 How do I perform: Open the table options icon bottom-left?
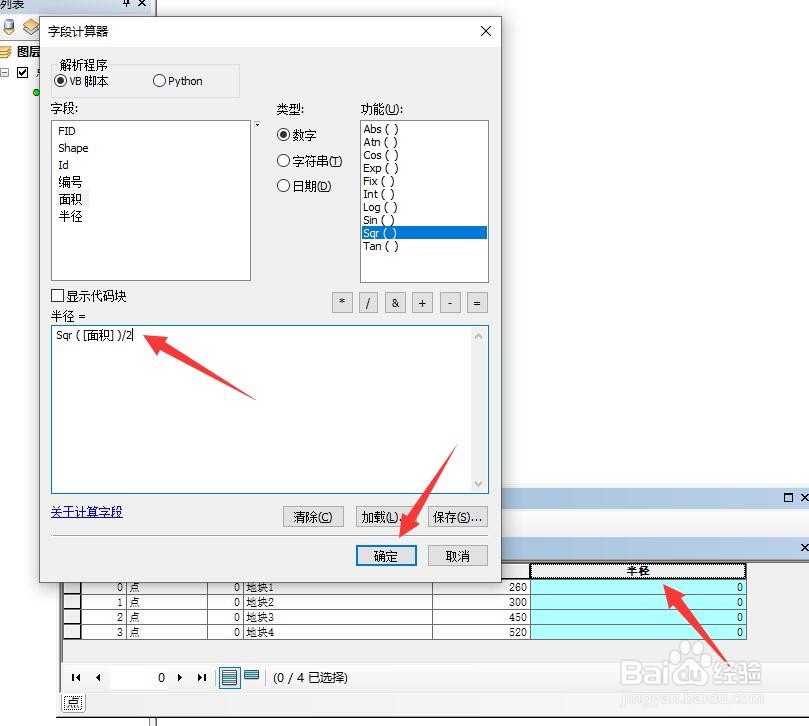[72, 703]
